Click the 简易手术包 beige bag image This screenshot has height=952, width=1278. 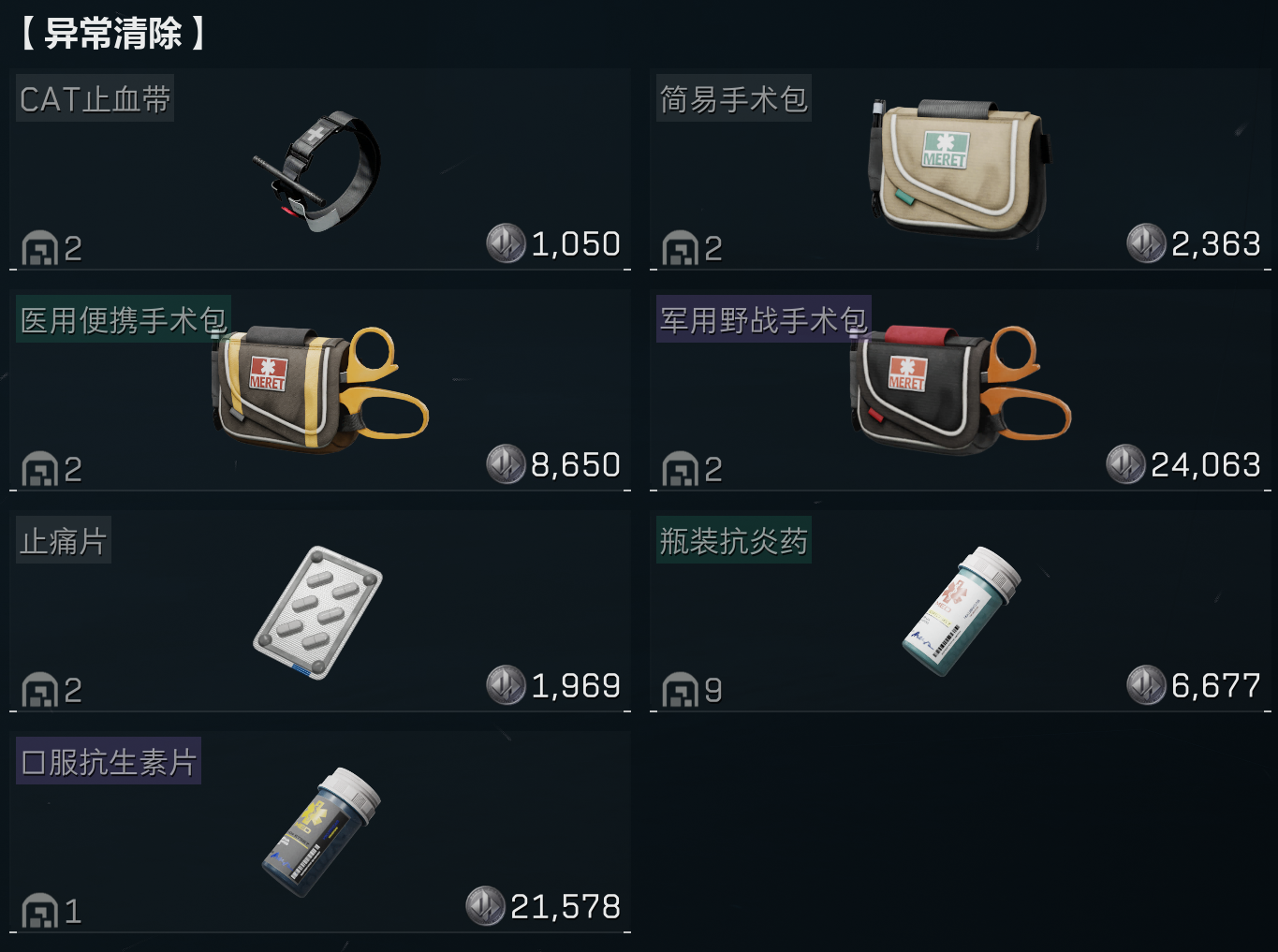coord(960,169)
